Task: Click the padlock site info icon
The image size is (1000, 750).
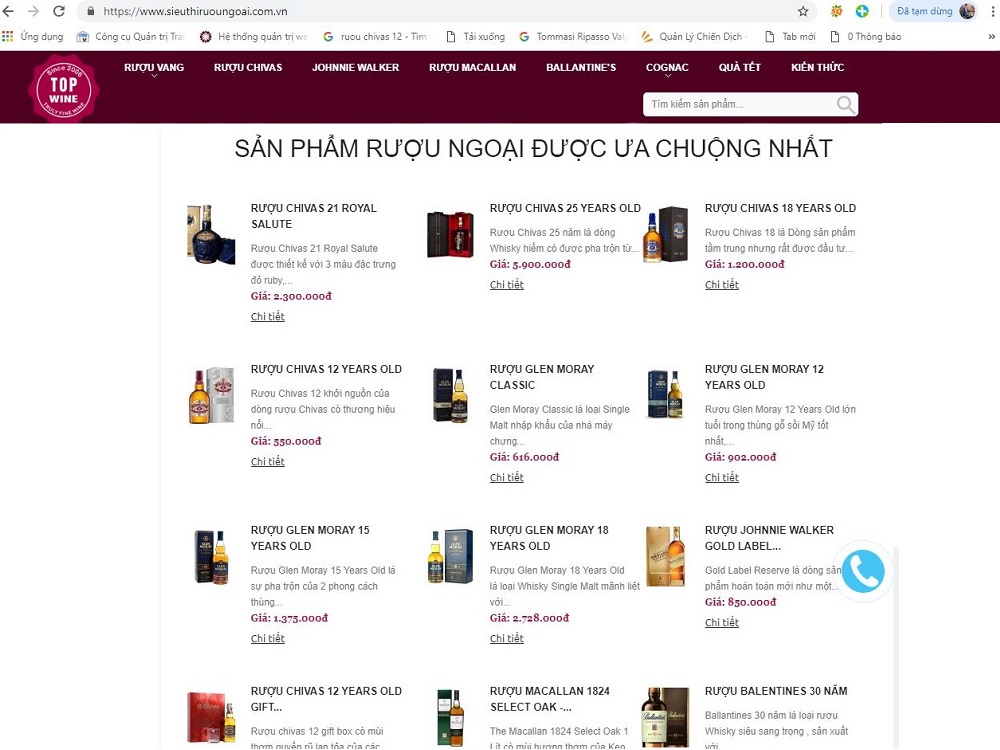Action: (91, 11)
